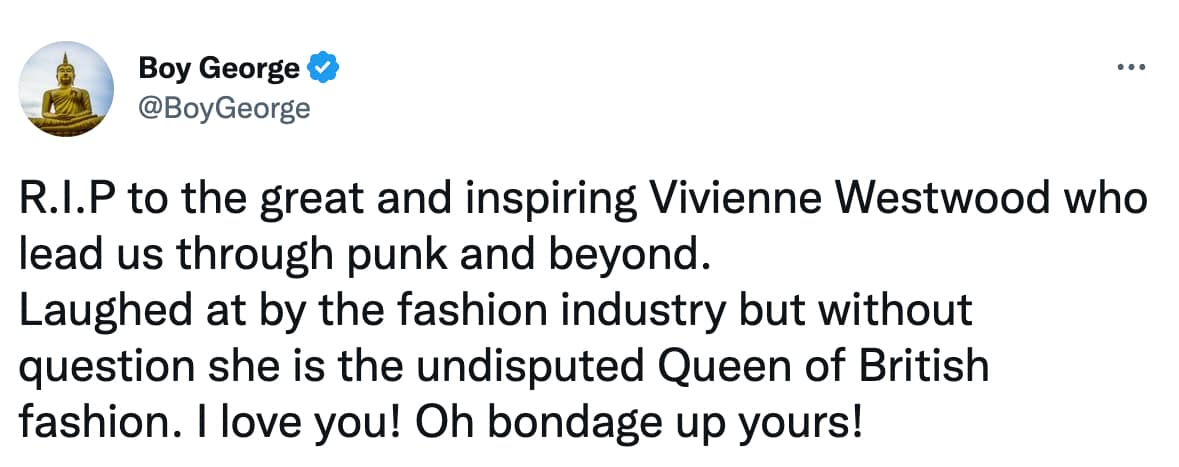The height and width of the screenshot is (467, 1179).
Task: Click the word "who" ending the first line
Action: click(1106, 200)
